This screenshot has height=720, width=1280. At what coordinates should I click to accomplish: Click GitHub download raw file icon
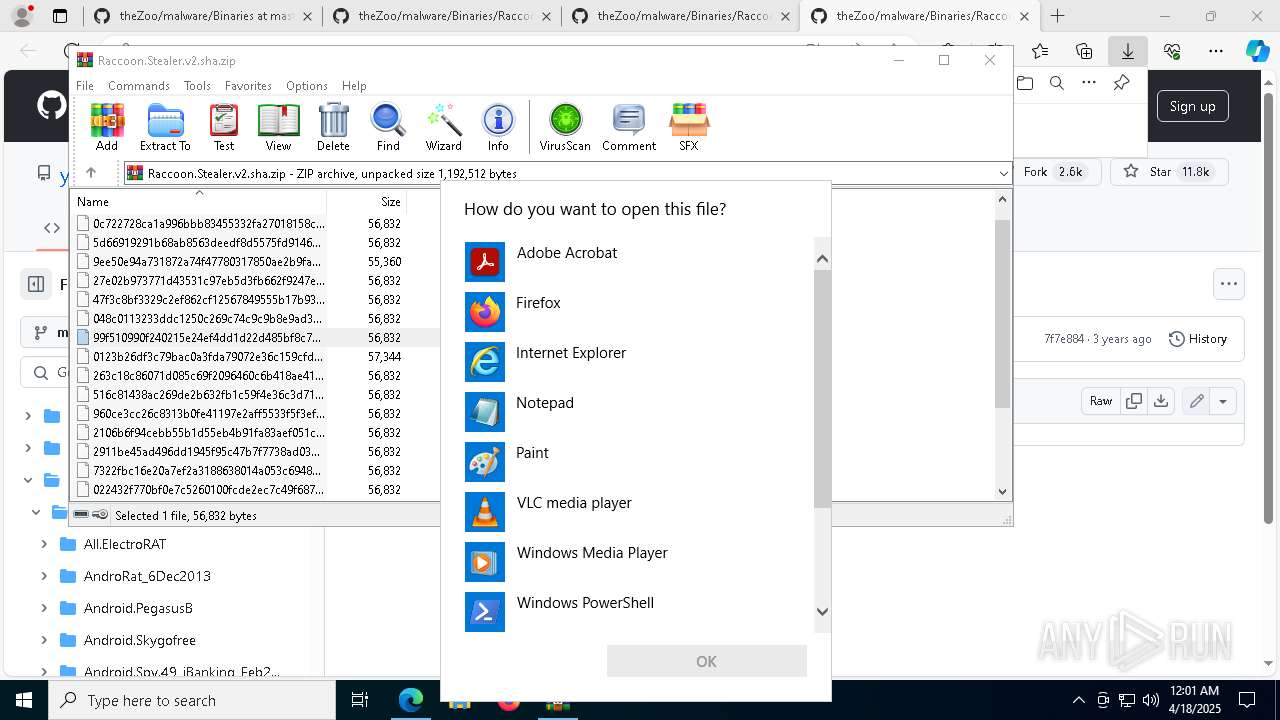pos(1160,401)
